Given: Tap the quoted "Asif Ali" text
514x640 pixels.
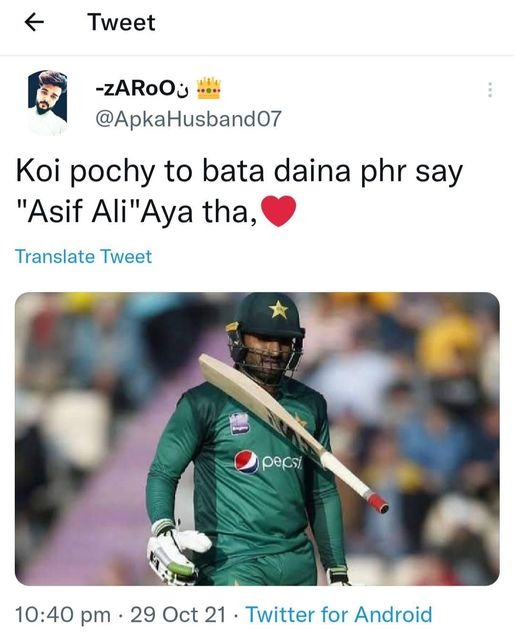Looking at the screenshot, I should [80, 212].
